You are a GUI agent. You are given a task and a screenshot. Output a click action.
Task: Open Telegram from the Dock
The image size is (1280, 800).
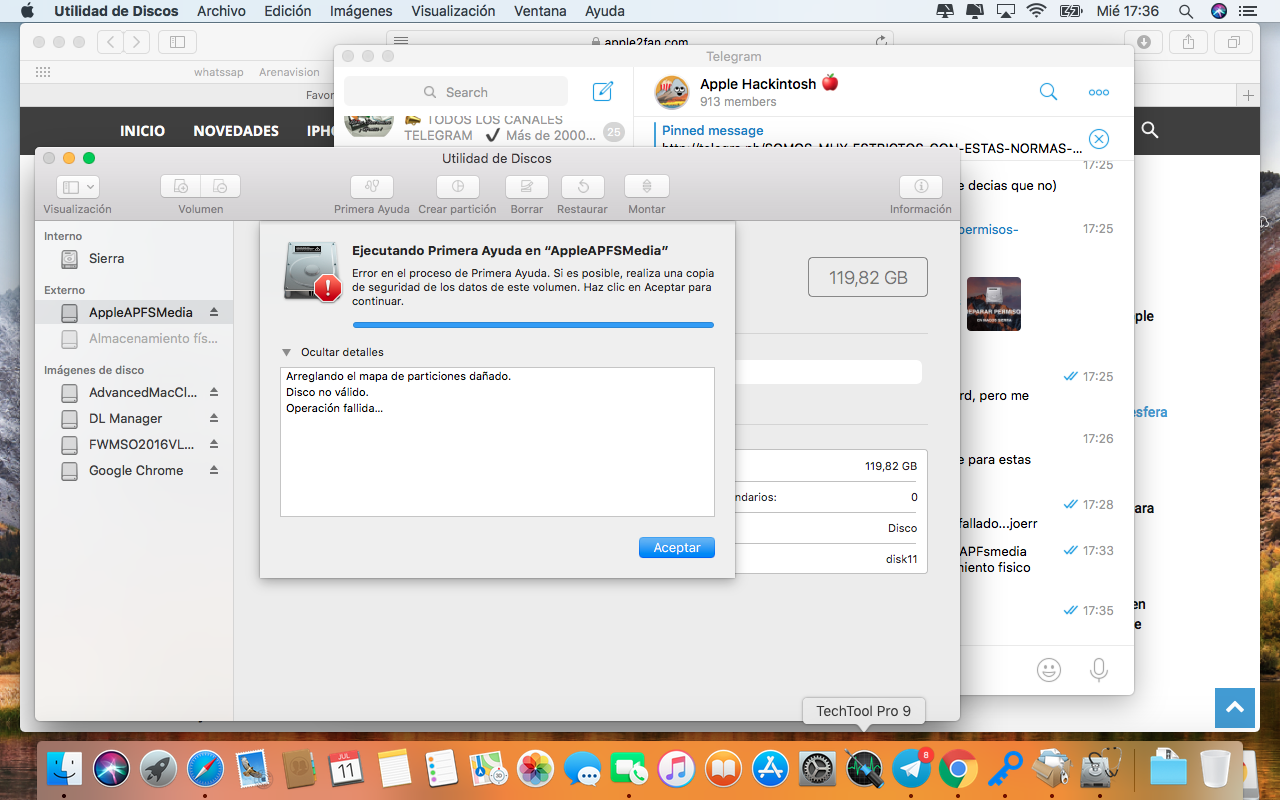click(x=911, y=769)
